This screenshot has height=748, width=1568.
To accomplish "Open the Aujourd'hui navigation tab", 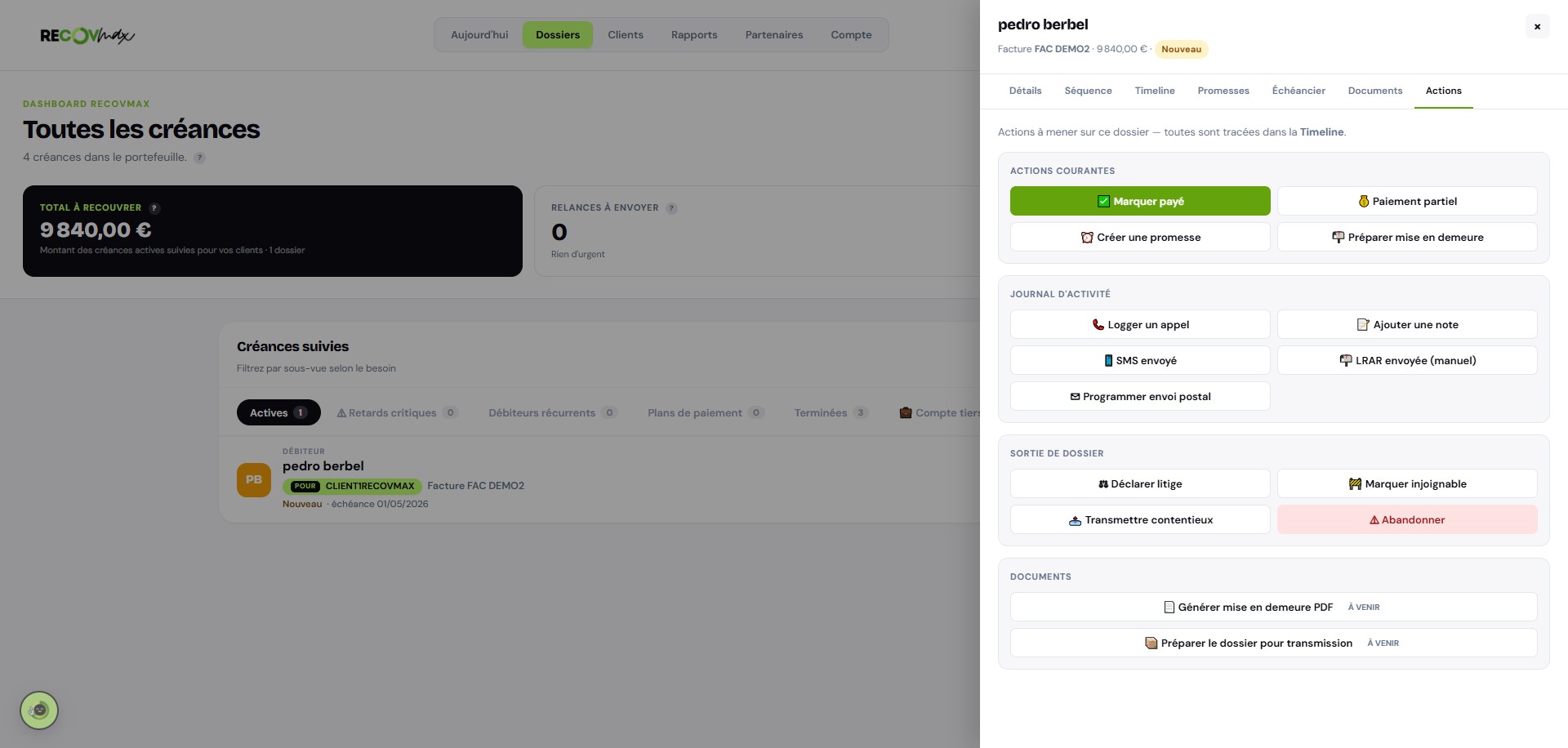I will pos(479,35).
